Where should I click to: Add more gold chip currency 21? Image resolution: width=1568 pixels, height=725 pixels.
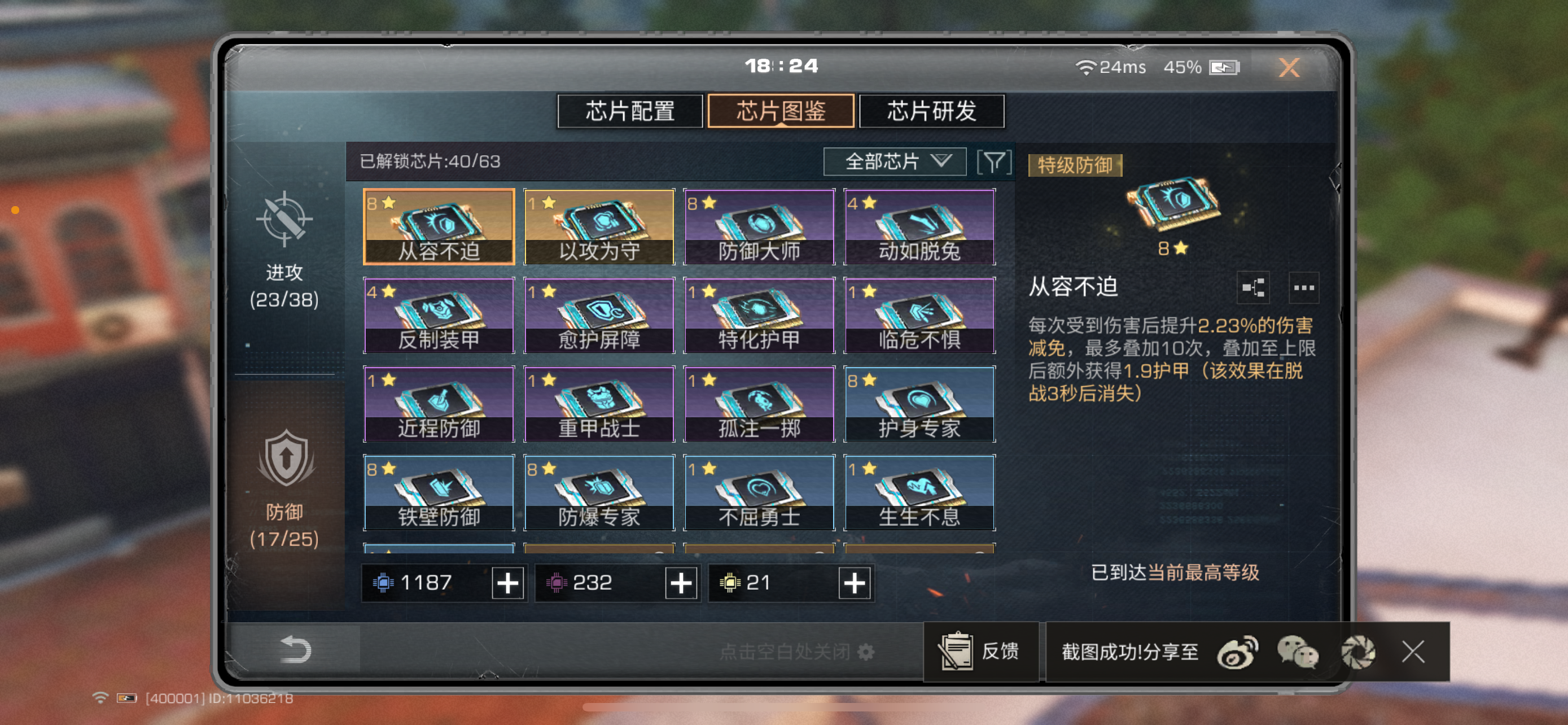[854, 583]
